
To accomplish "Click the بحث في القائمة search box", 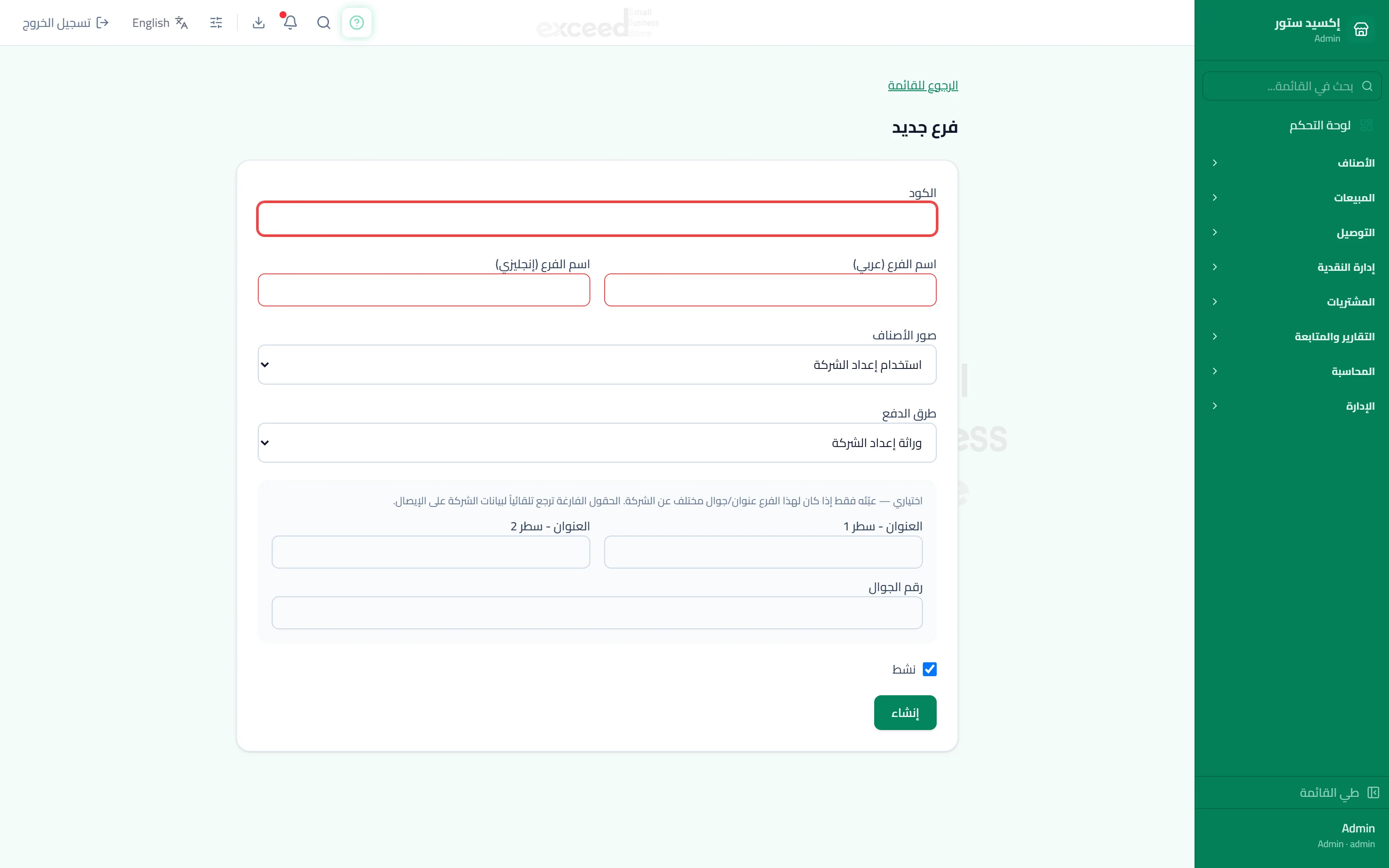I will point(1291,86).
